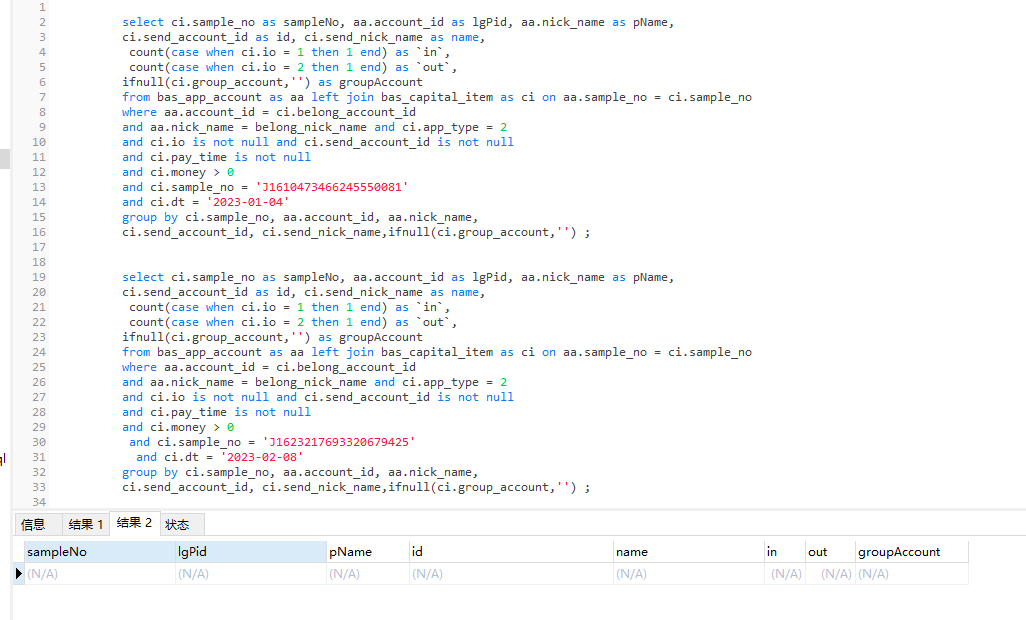
Task: Select the 结果 2 tab
Action: click(x=134, y=523)
